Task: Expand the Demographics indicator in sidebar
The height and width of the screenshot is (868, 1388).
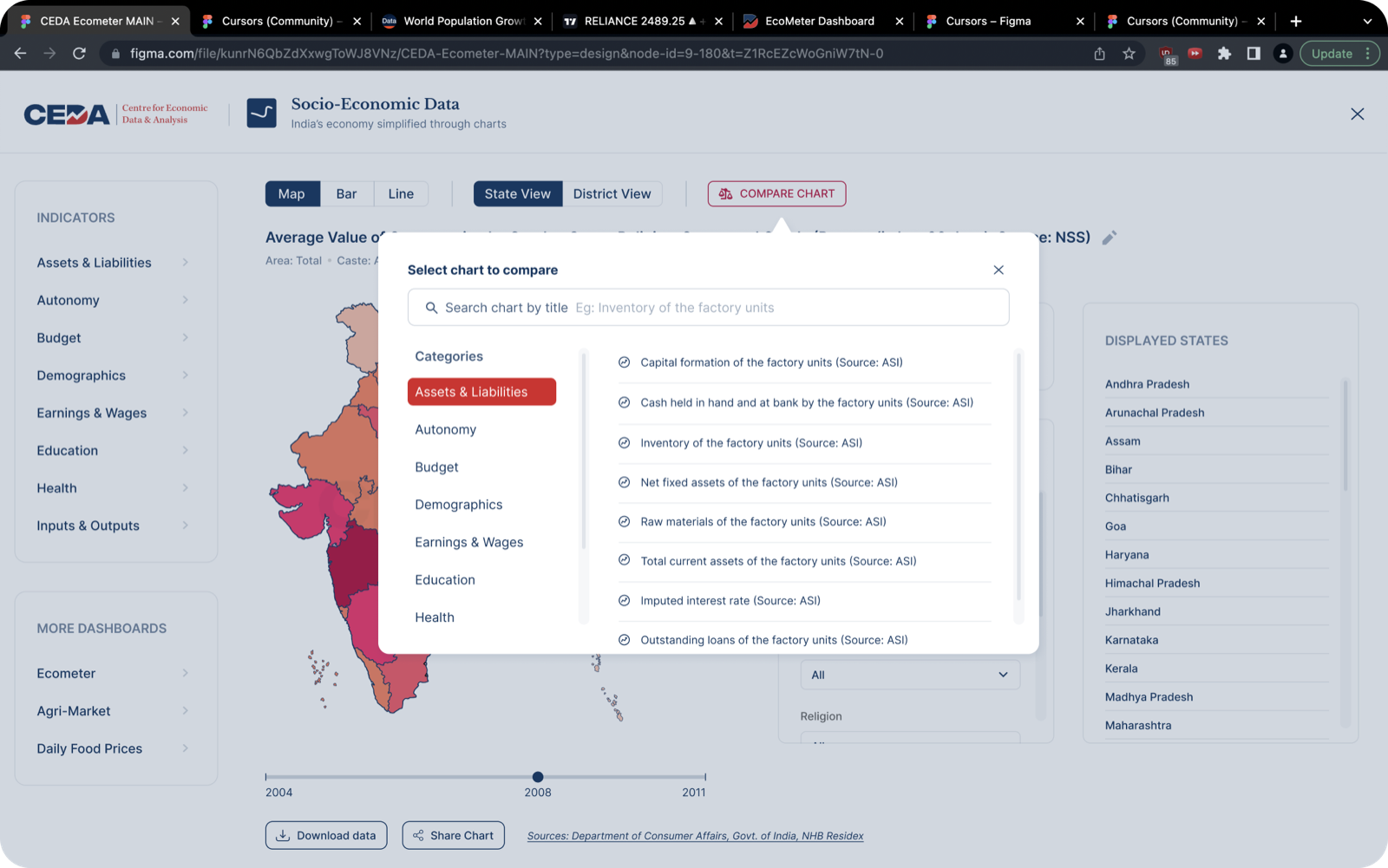Action: point(113,375)
